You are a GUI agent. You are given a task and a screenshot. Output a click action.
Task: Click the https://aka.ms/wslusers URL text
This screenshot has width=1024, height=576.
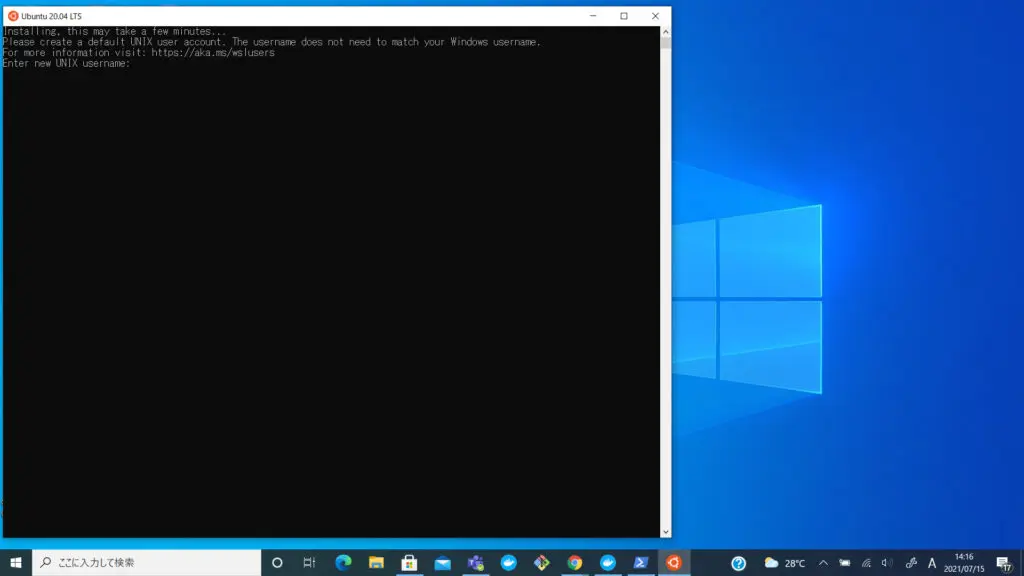point(213,53)
